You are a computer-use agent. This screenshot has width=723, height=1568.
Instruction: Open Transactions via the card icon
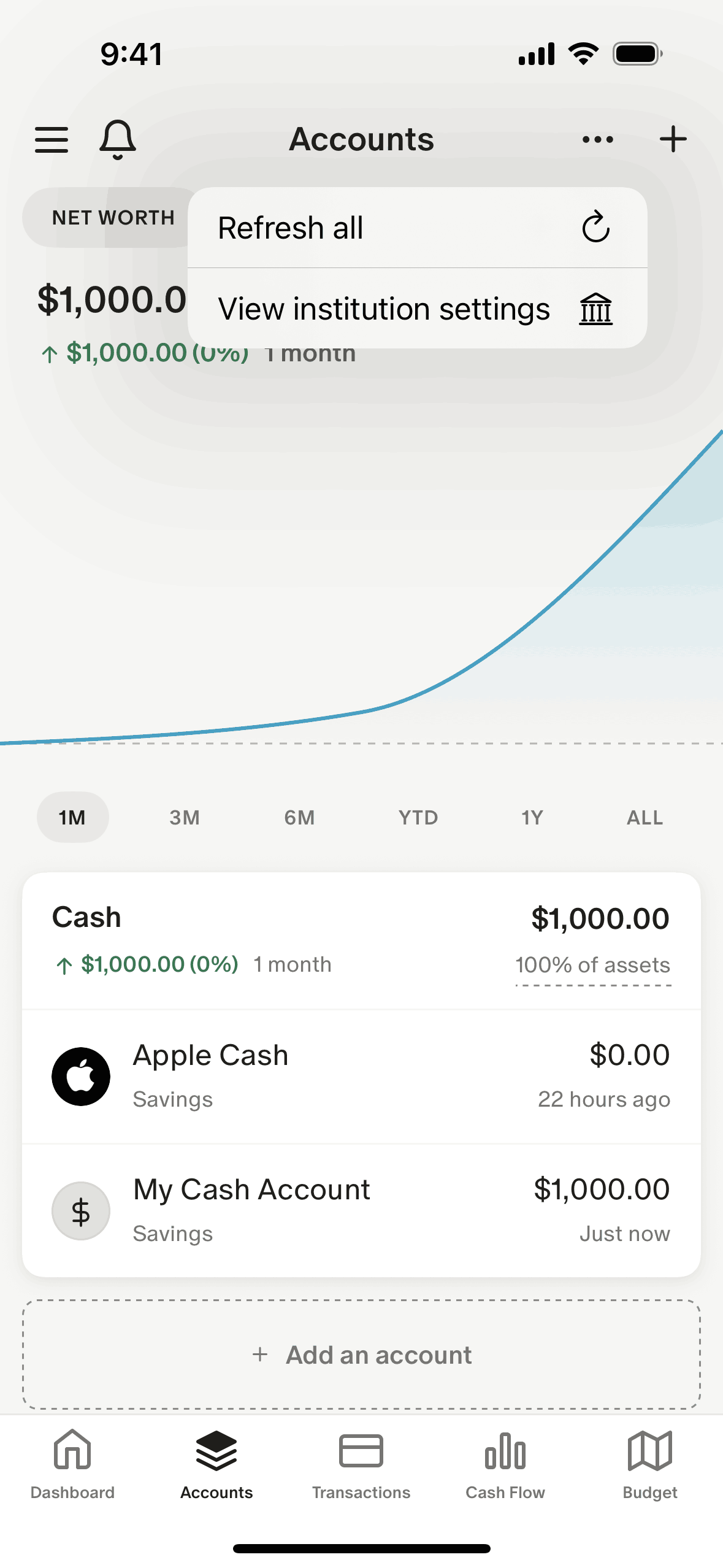(x=361, y=1464)
